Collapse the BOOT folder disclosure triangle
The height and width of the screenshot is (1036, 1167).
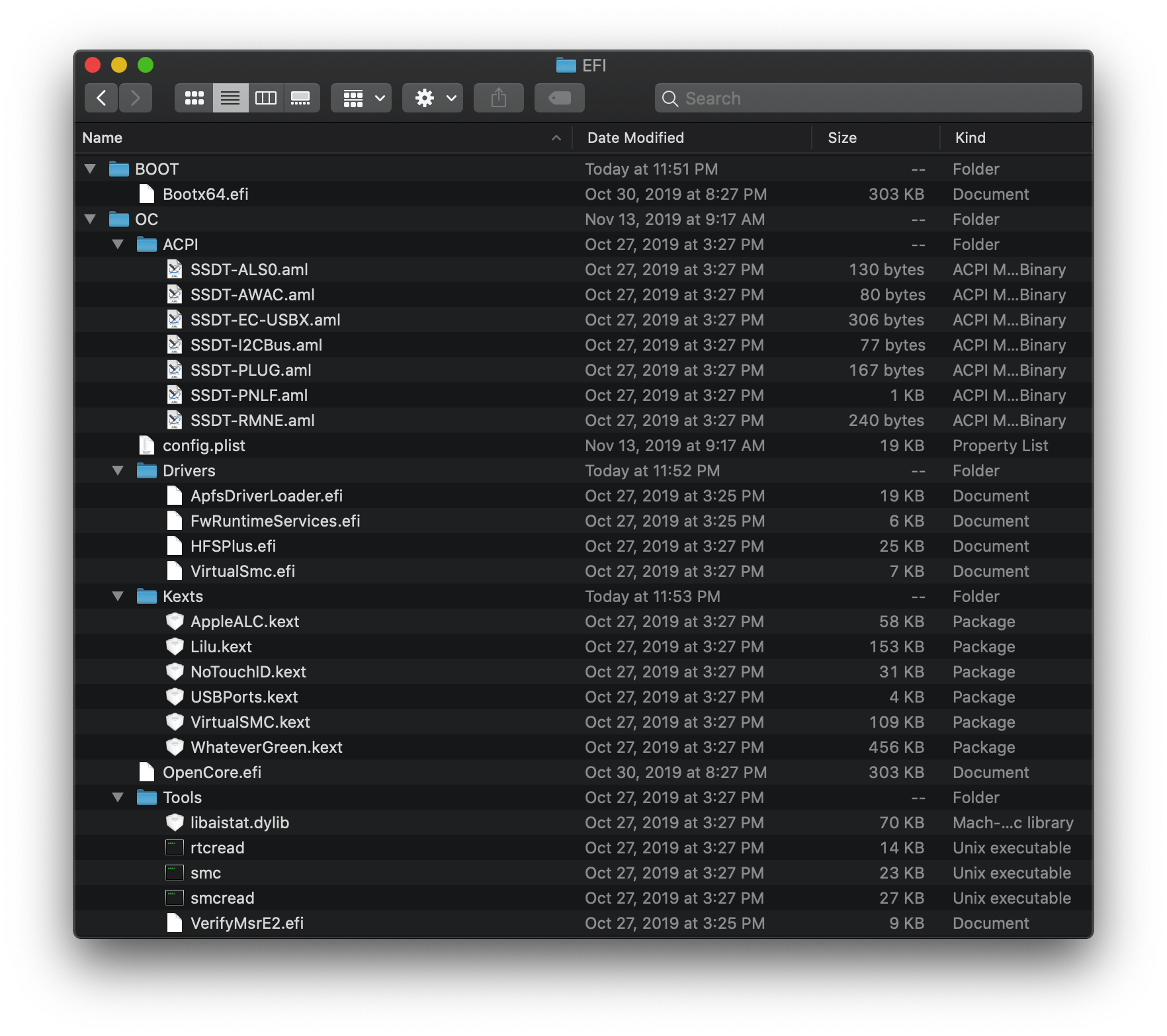[91, 169]
